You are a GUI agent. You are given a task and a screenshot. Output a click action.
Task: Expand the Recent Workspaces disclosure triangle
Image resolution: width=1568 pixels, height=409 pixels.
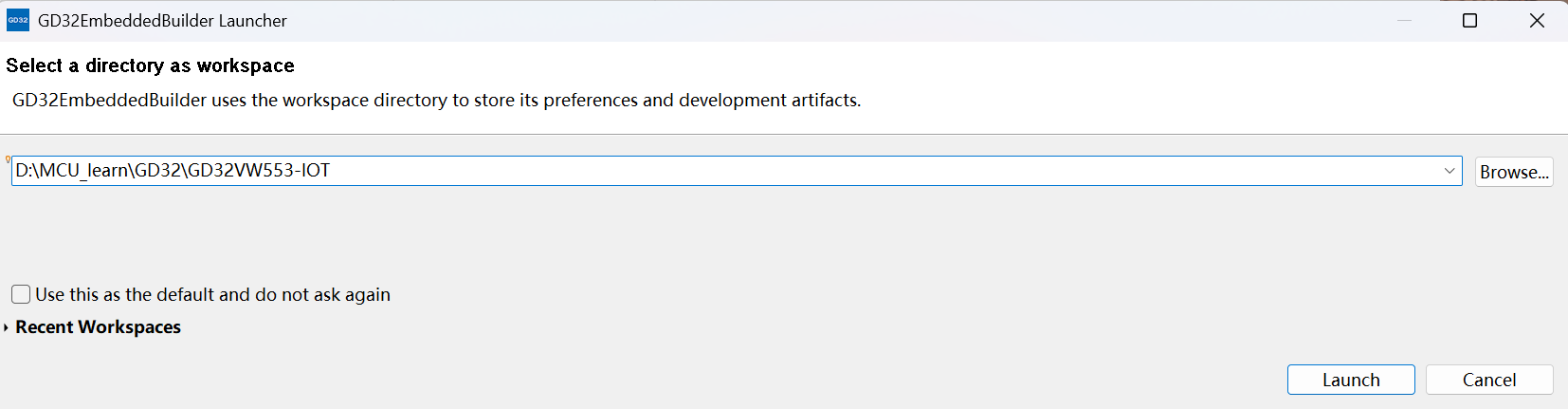[x=7, y=327]
